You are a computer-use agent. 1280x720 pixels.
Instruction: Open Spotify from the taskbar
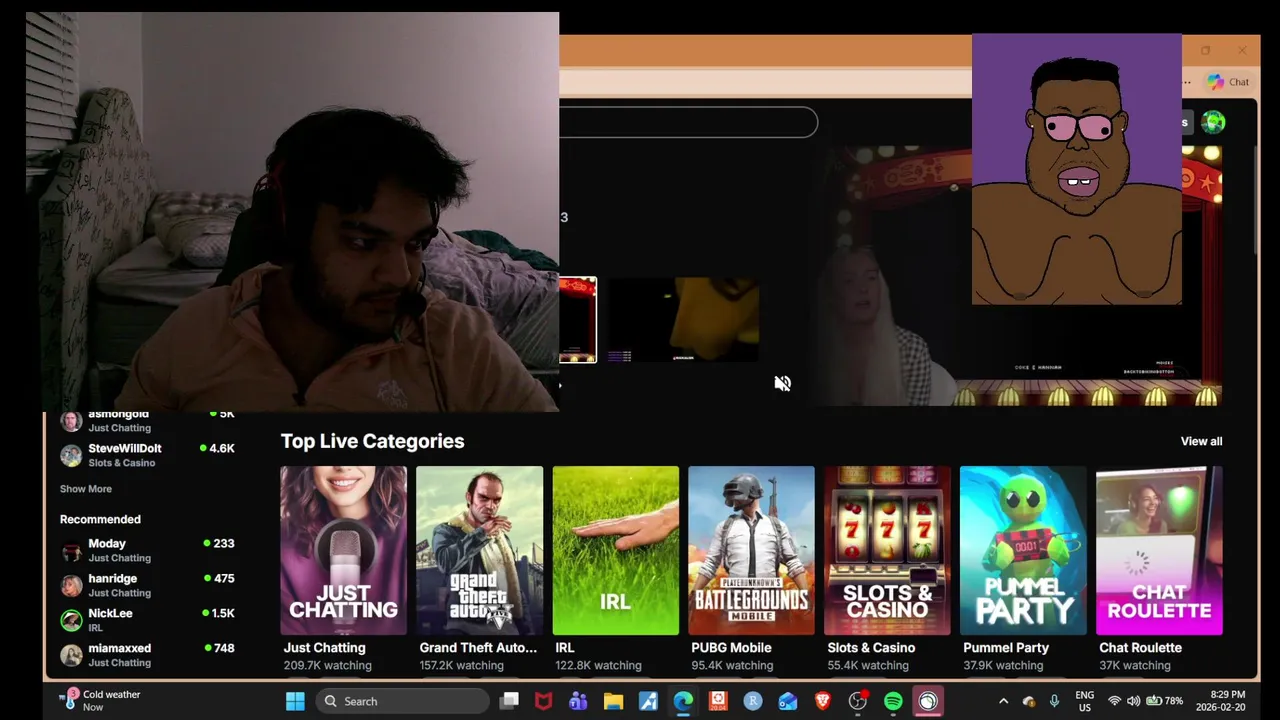[x=893, y=701]
